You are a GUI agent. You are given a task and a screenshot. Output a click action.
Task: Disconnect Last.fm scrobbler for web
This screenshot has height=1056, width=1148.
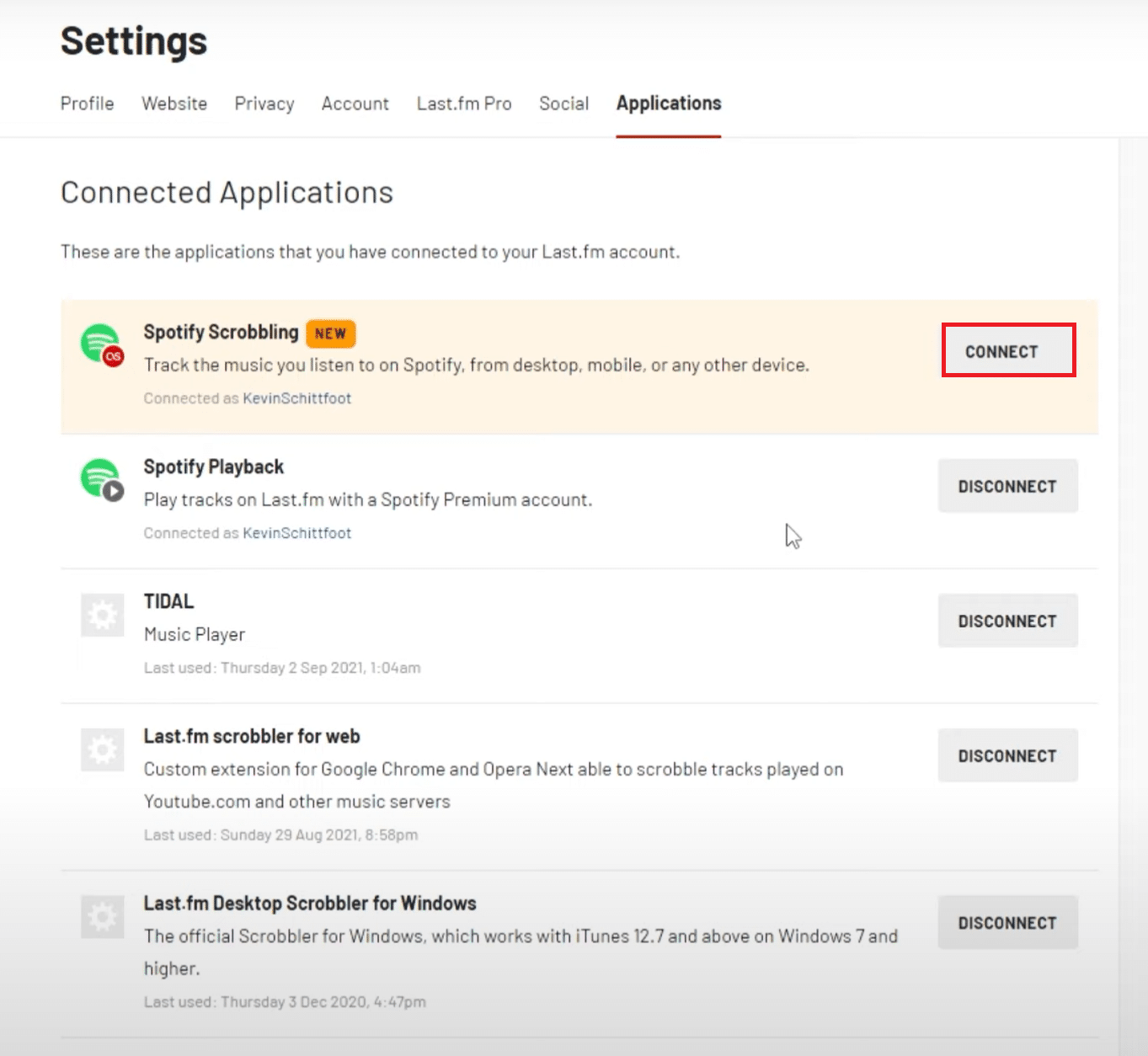click(1007, 755)
